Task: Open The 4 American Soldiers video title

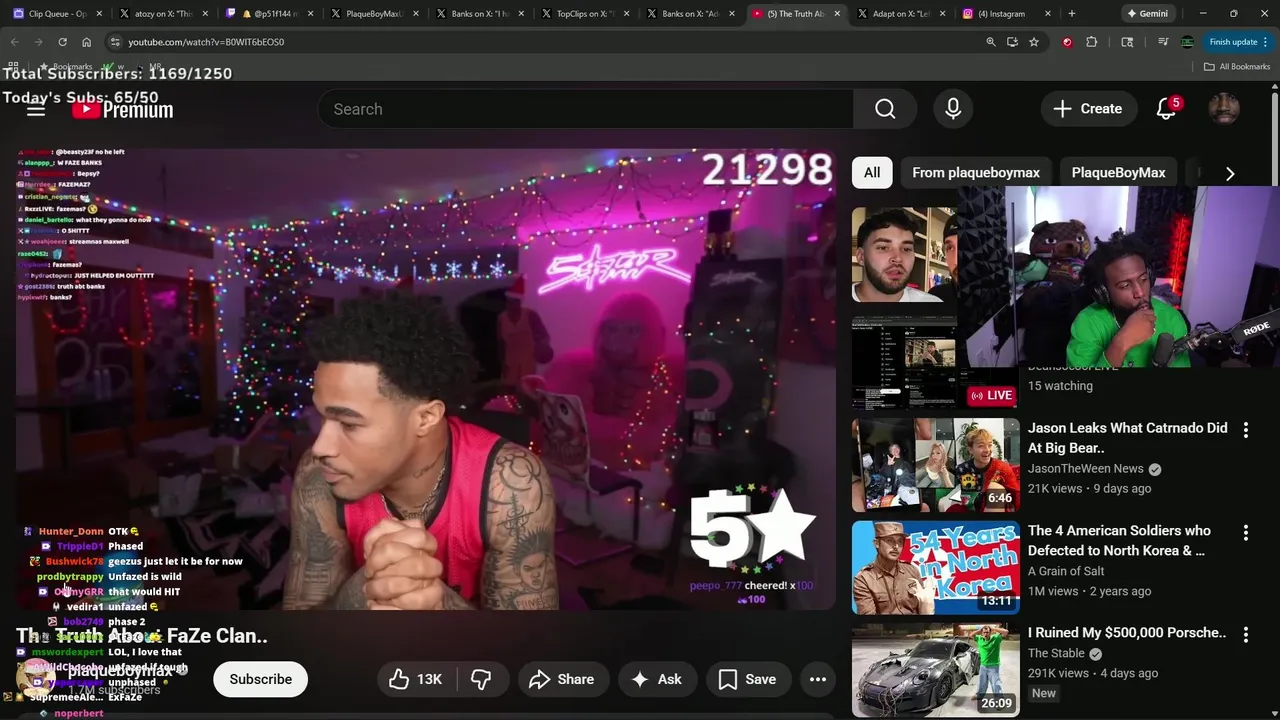Action: pos(1119,541)
